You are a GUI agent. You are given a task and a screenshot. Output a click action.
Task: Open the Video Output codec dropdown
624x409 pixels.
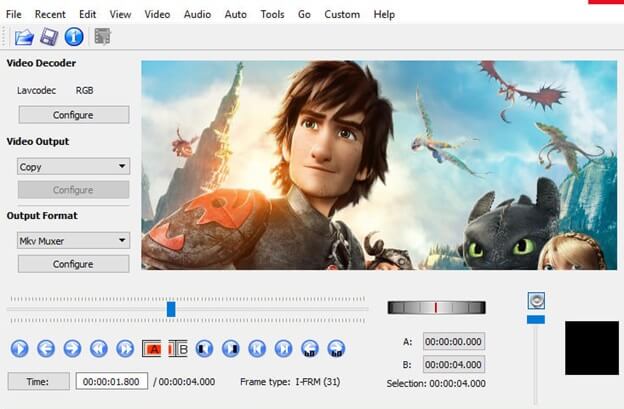coord(73,166)
